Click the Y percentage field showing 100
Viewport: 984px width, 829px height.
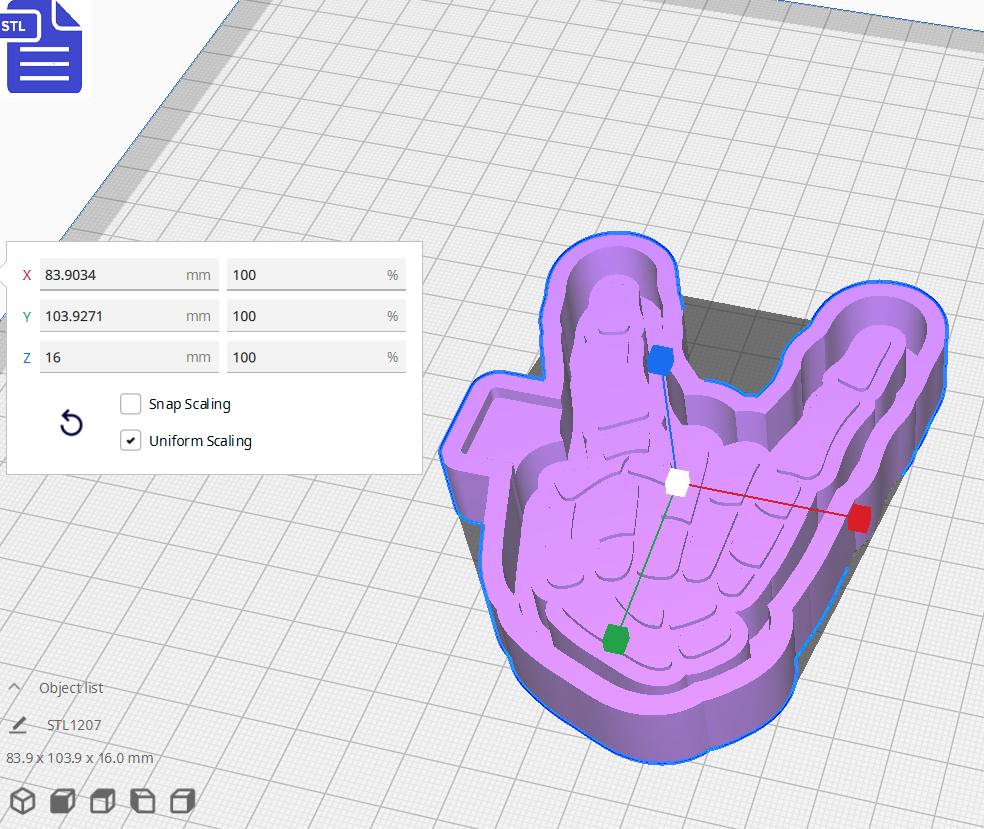(x=316, y=315)
